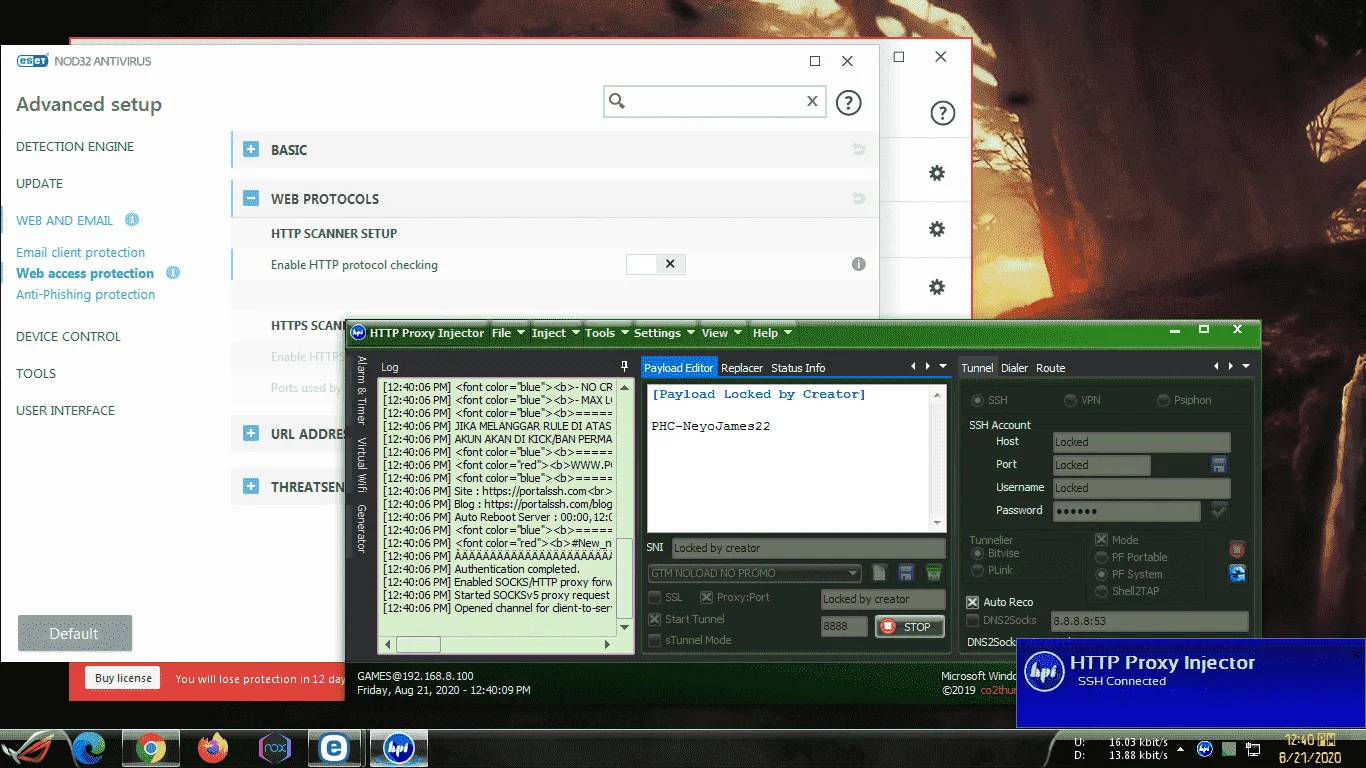Image resolution: width=1366 pixels, height=768 pixels.
Task: Expand the BASIC section
Action: [x=251, y=150]
